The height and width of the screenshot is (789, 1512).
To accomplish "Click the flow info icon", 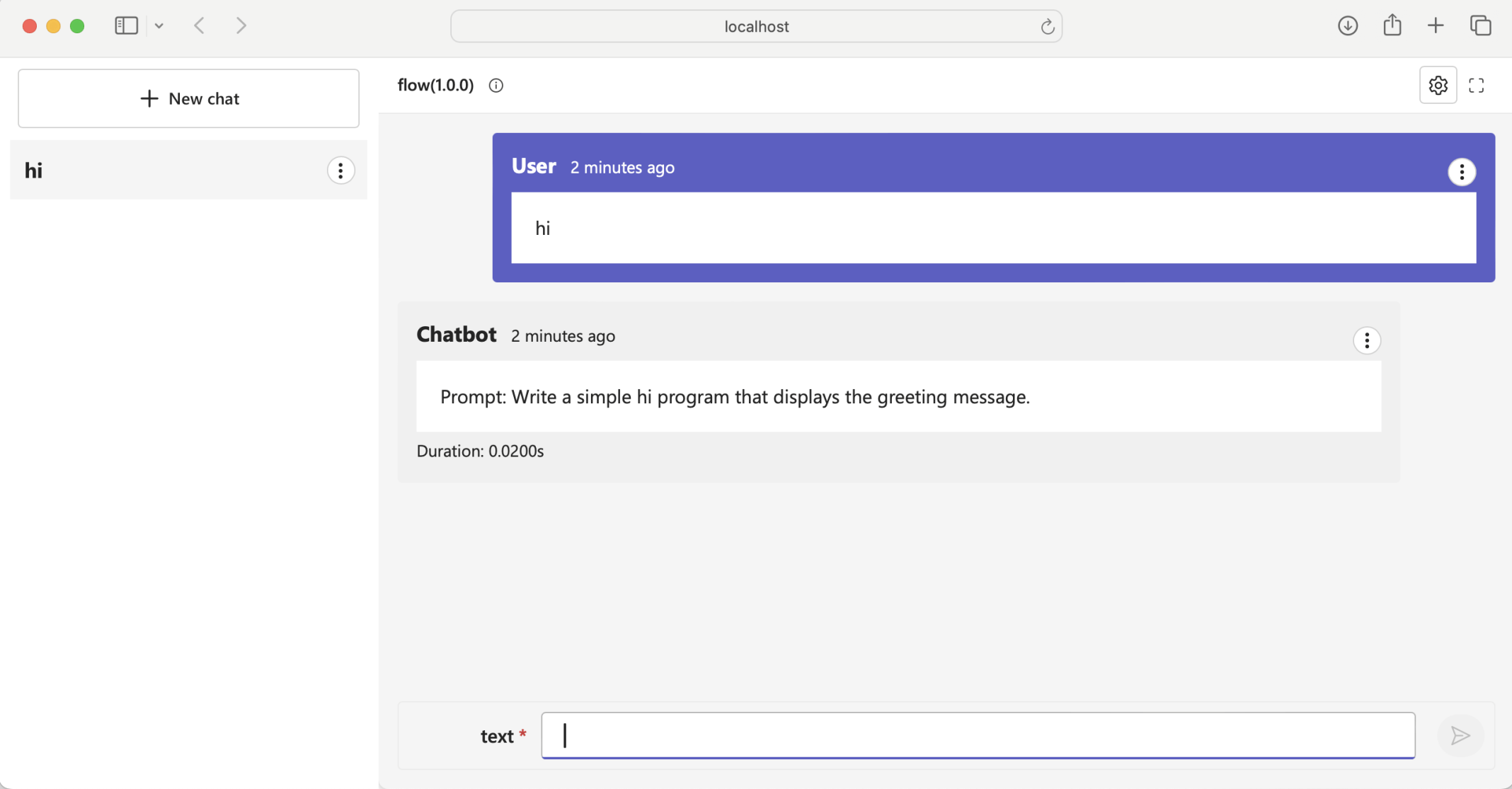I will coord(496,86).
